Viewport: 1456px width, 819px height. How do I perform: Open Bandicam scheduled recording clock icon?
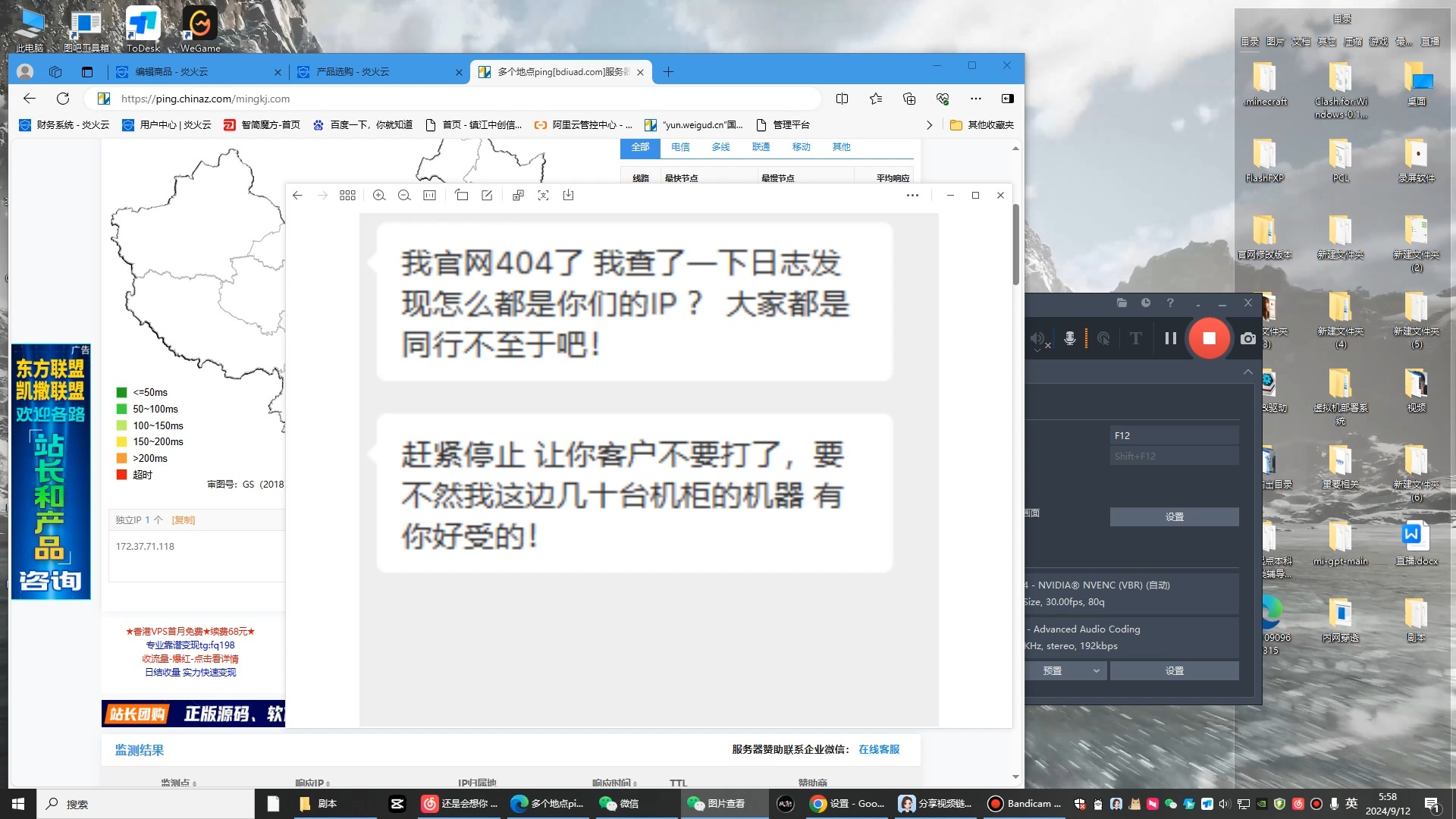(1146, 303)
